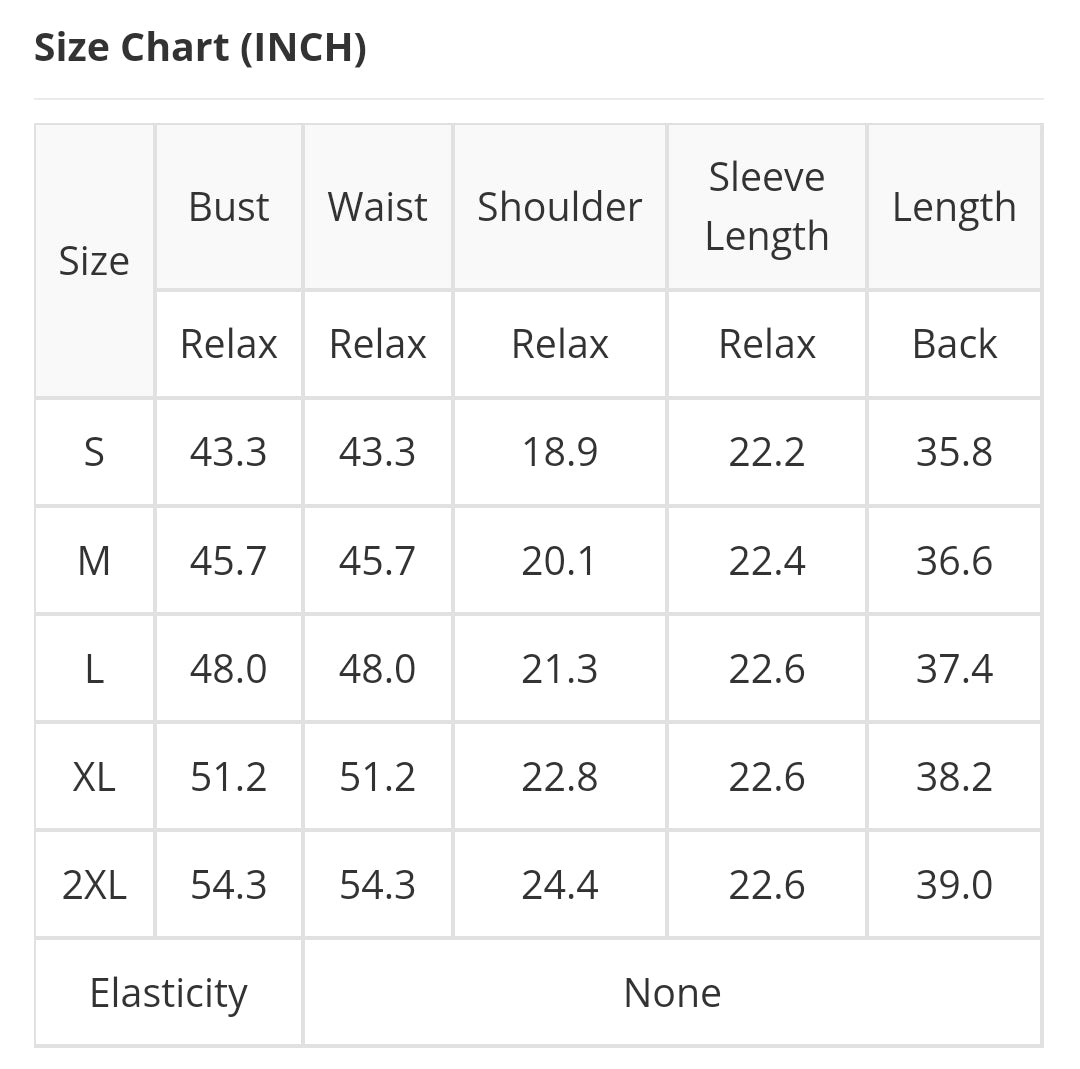Click the Sleeve Length column header
Screen dimensions: 1080x1069
tap(767, 207)
